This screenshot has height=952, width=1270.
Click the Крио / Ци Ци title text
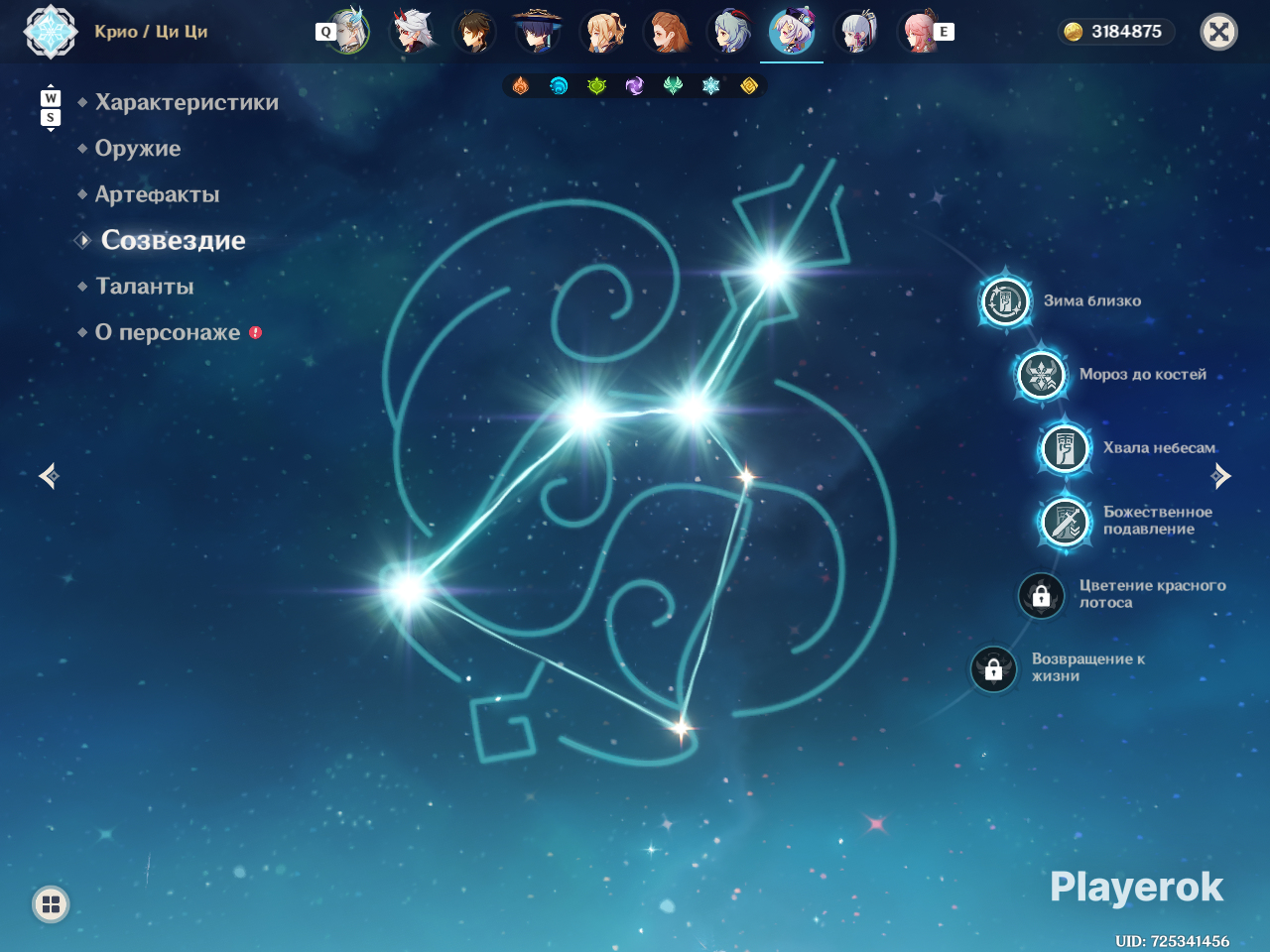[151, 32]
